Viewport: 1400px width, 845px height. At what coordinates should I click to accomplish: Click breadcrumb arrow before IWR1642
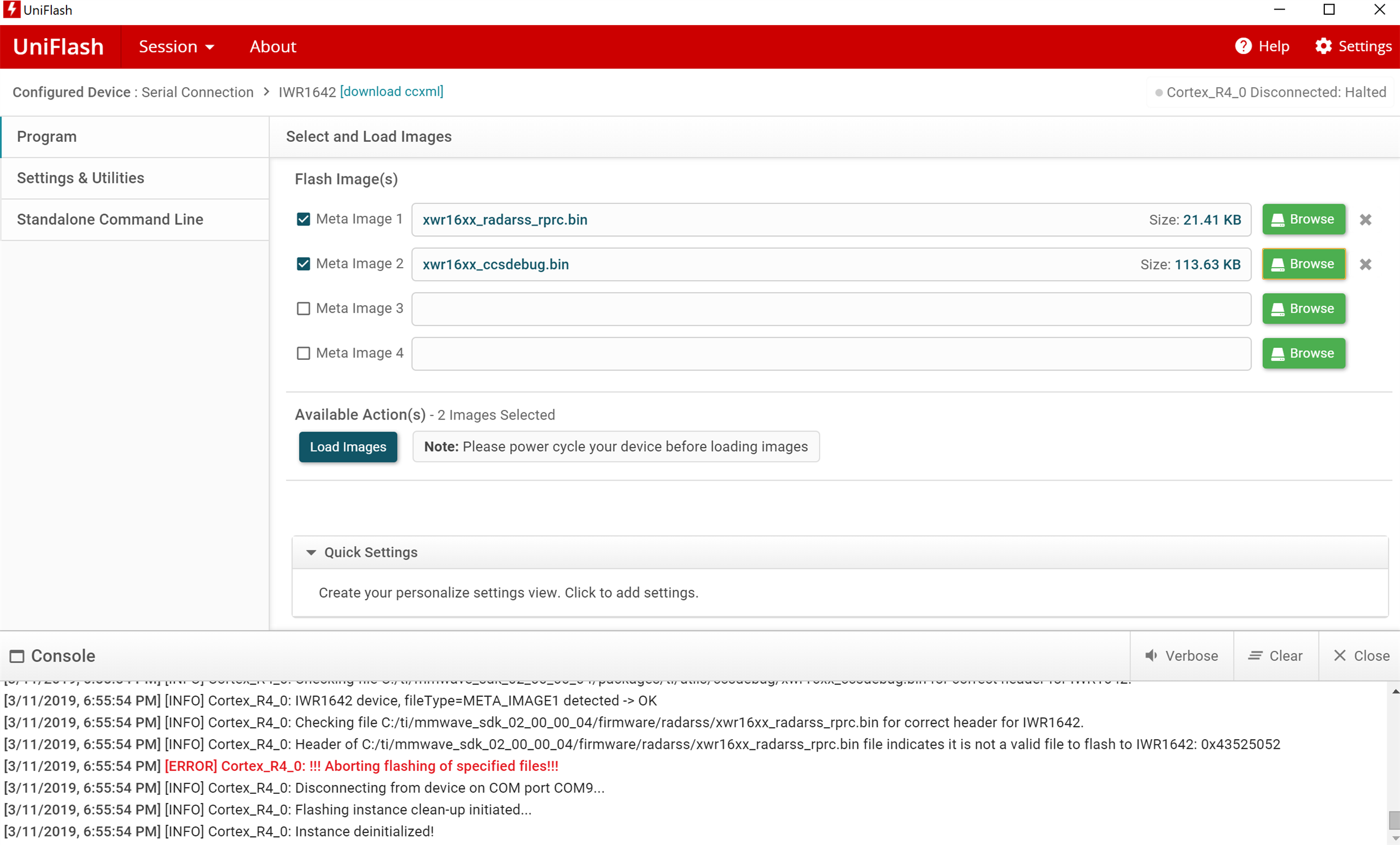point(266,92)
